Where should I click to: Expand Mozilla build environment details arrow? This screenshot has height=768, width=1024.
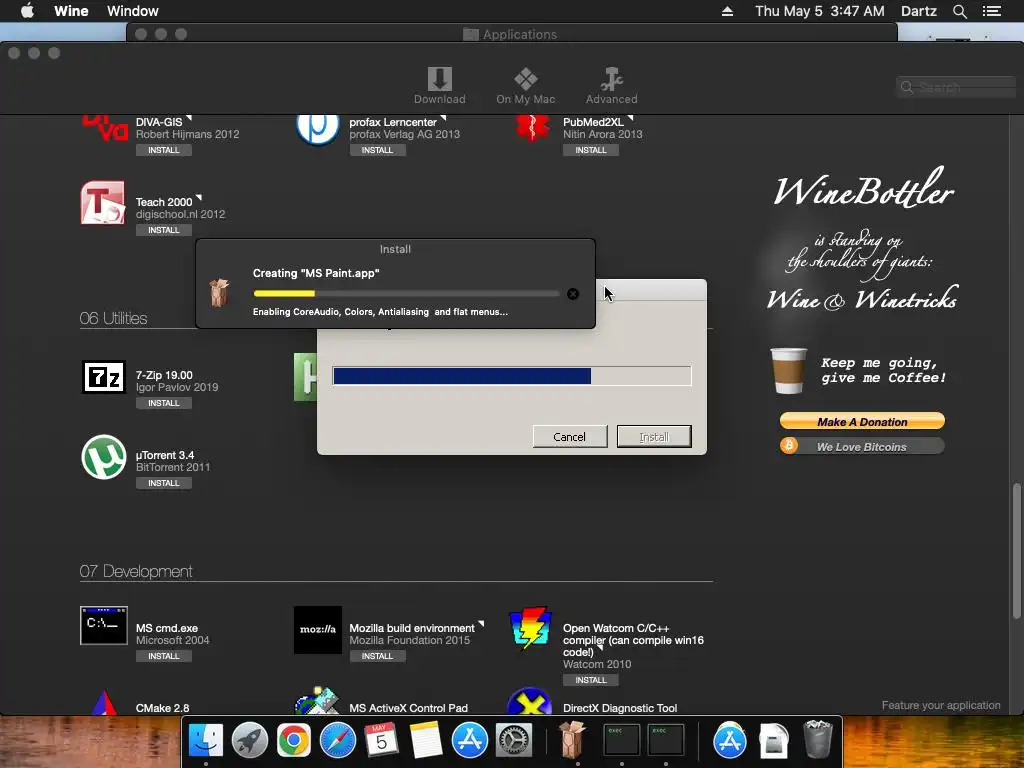tap(481, 624)
